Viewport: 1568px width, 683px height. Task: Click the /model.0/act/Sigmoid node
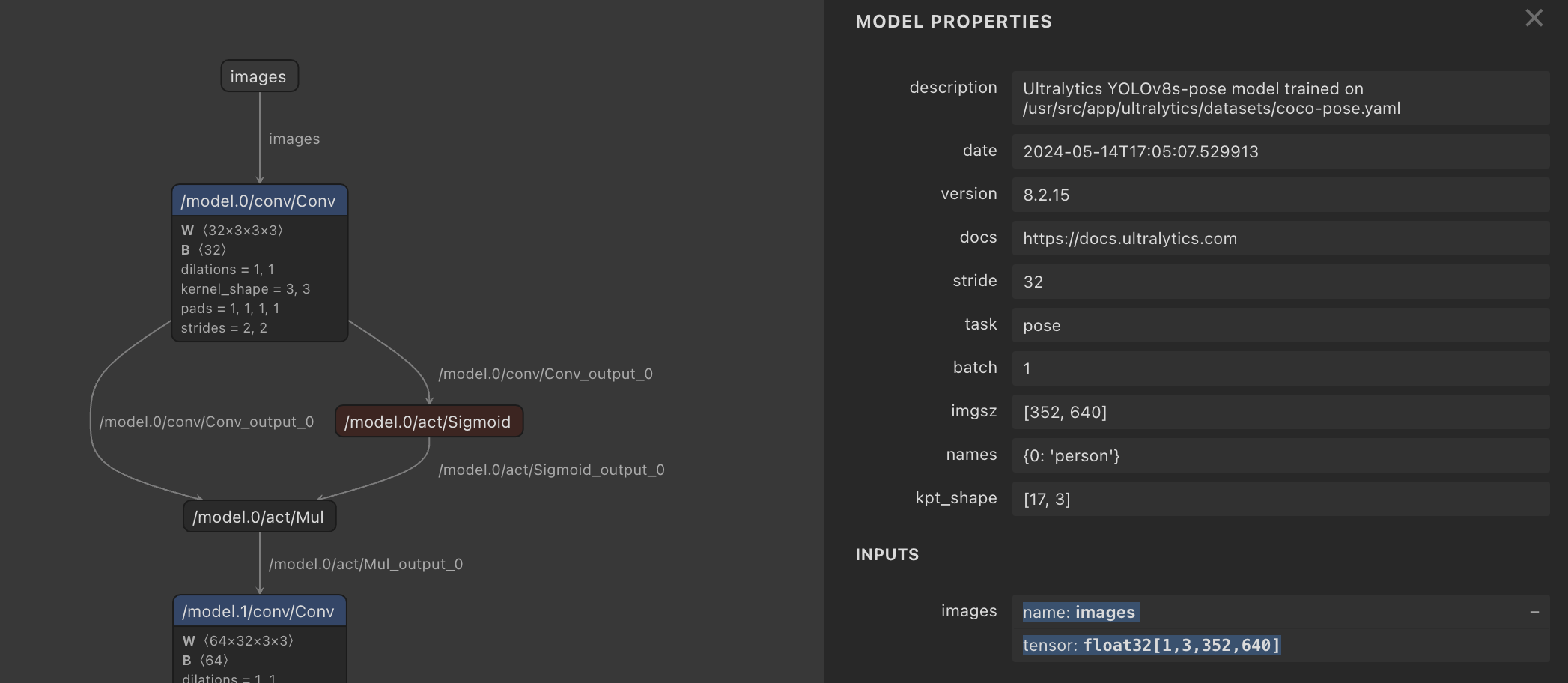428,422
